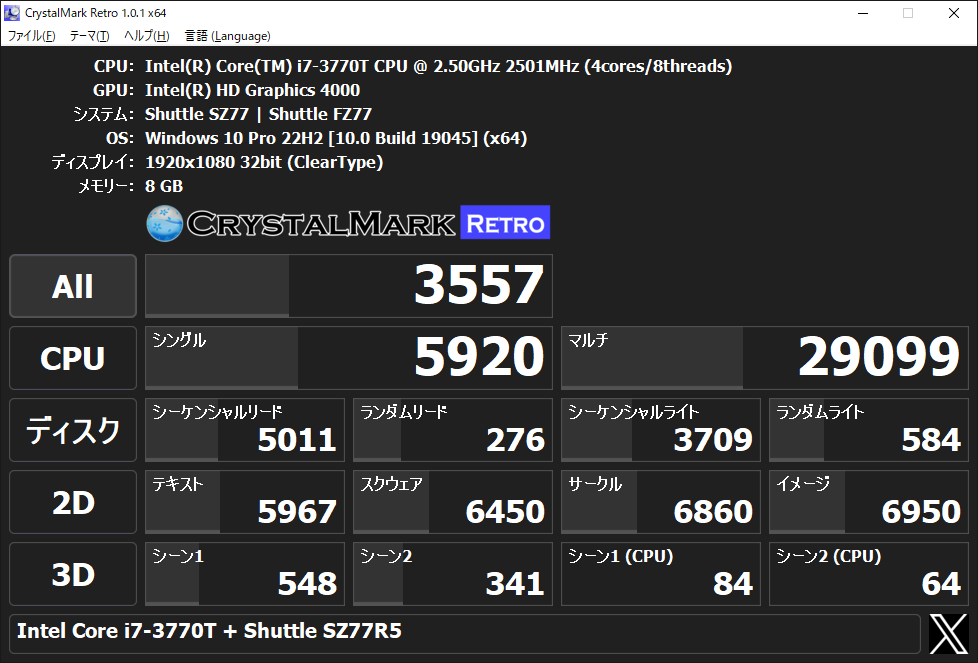Image resolution: width=978 pixels, height=663 pixels.
Task: Click the シーン1 score 548
Action: pos(244,574)
